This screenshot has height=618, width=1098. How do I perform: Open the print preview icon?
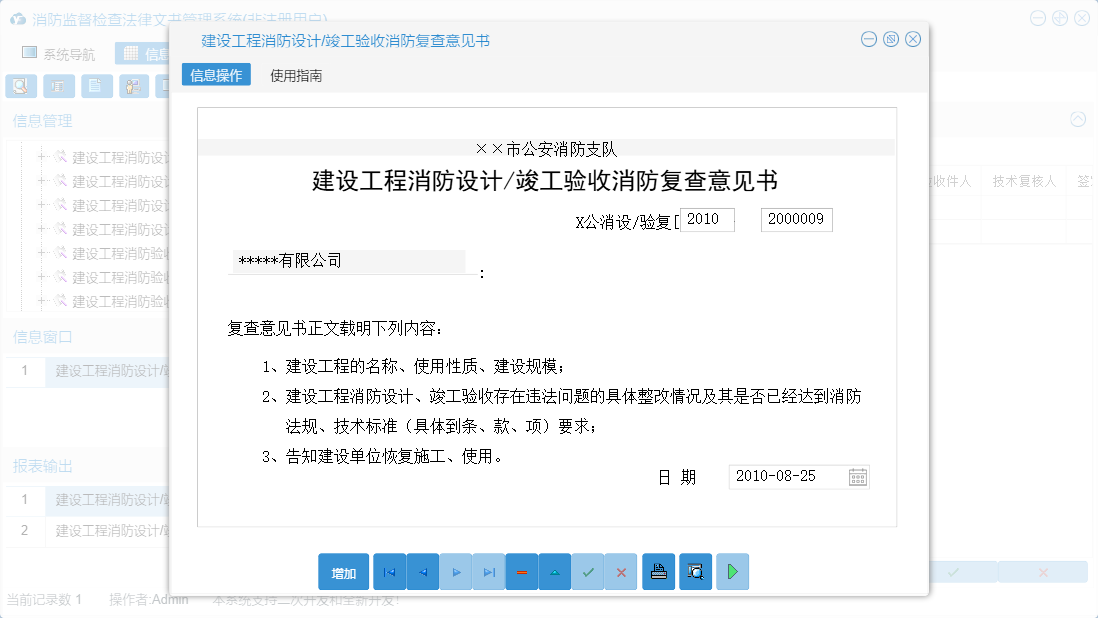tap(694, 571)
